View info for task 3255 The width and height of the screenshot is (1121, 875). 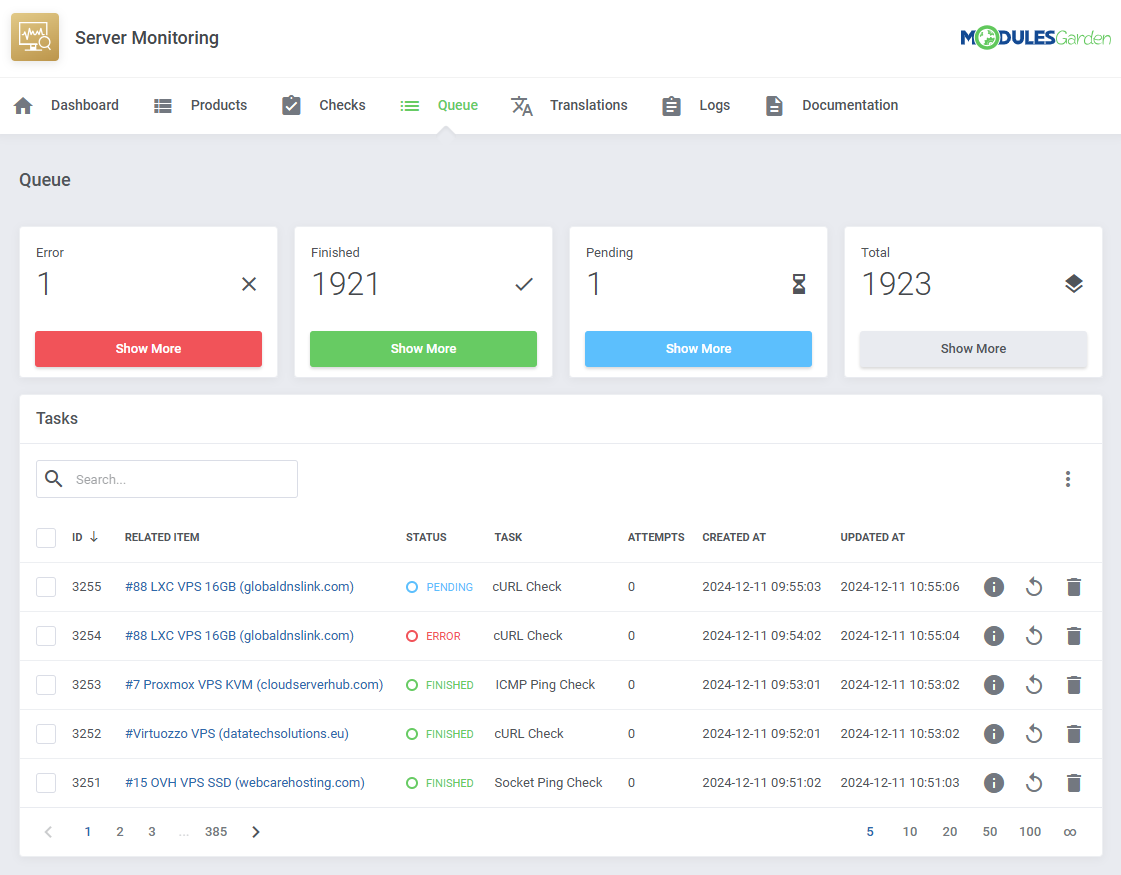point(994,587)
